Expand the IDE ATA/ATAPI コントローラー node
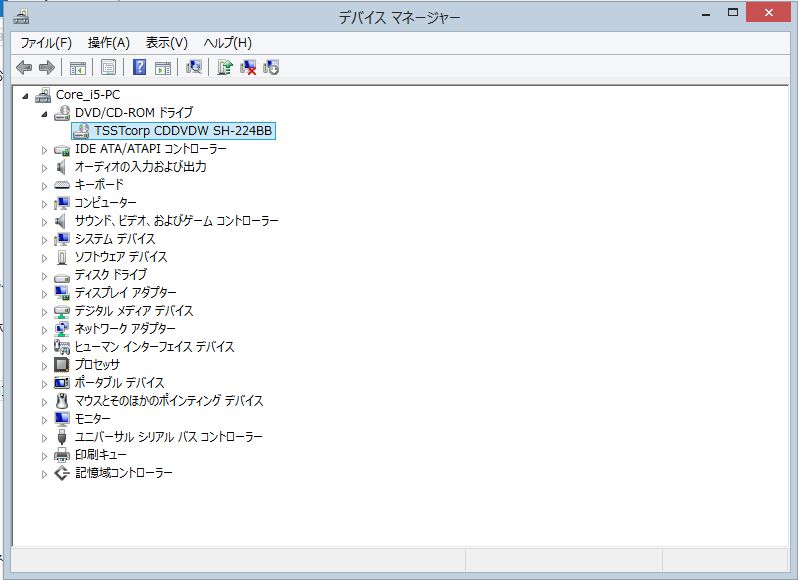 point(44,150)
